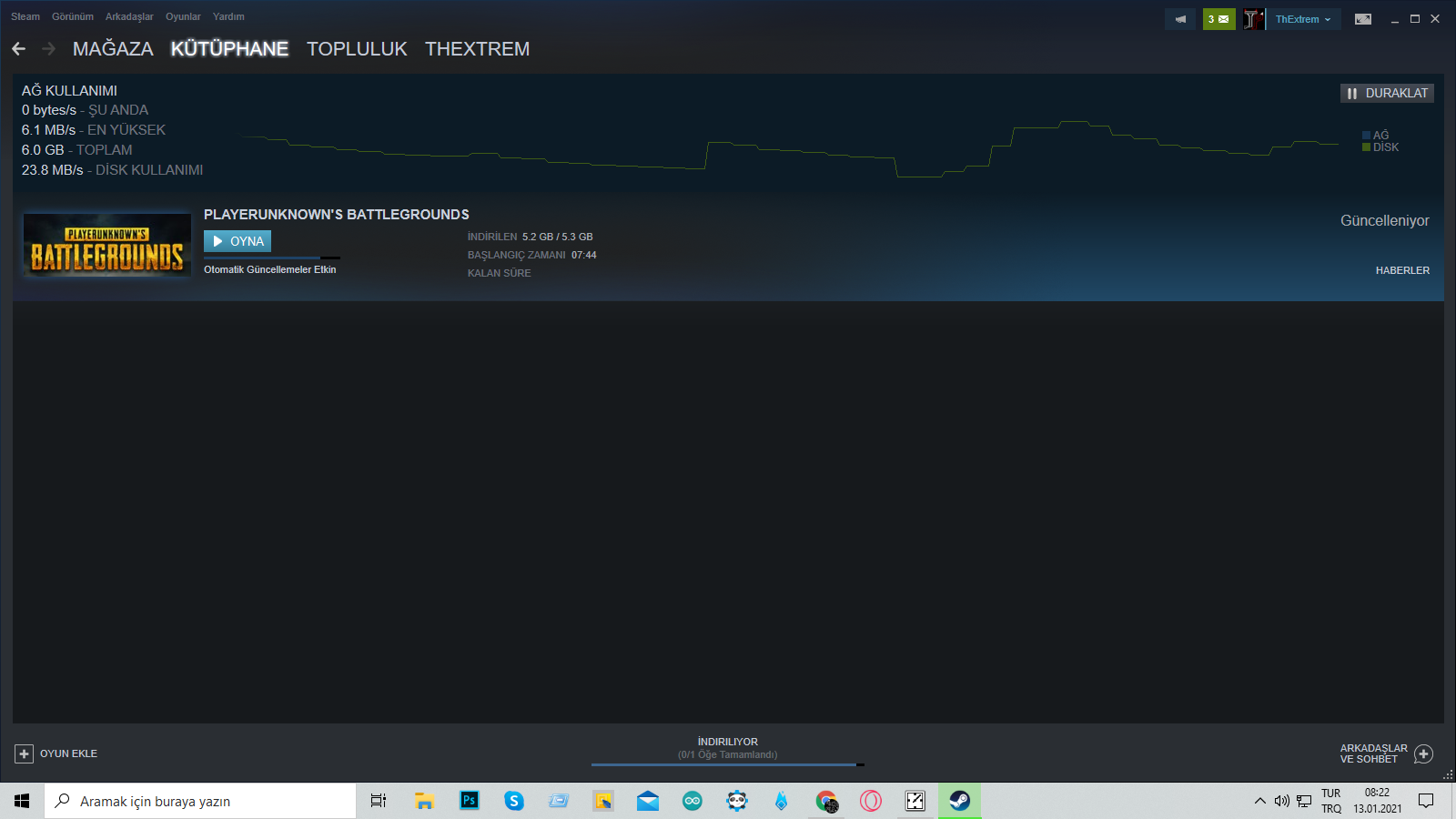Click the 6.0 GB TOPLAM value
Viewport: 1456px width, 819px height.
[77, 150]
